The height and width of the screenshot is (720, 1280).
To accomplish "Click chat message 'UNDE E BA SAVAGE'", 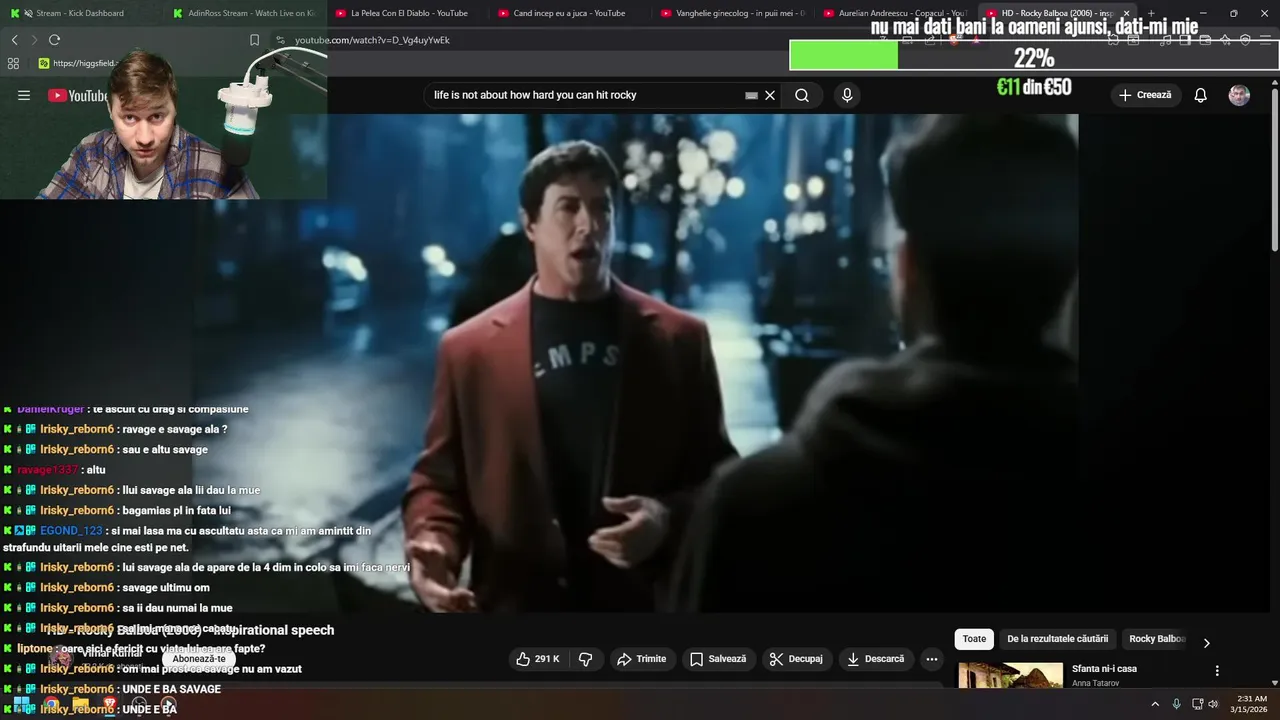I will point(171,689).
